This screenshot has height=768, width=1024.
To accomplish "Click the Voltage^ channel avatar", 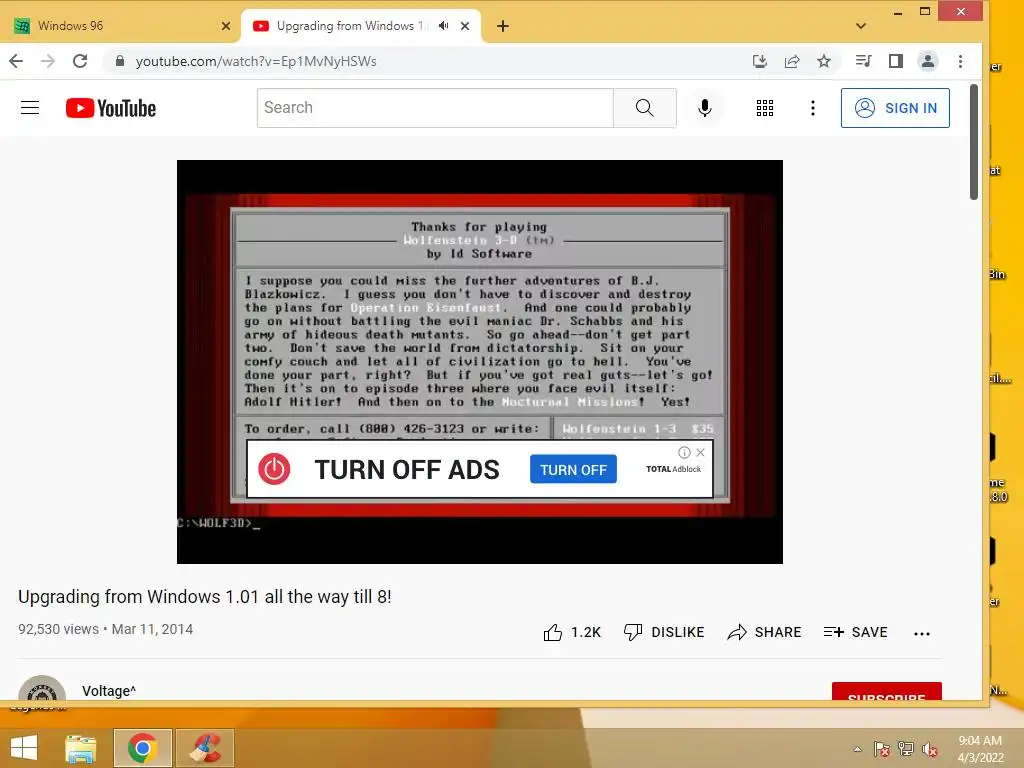I will pyautogui.click(x=42, y=688).
